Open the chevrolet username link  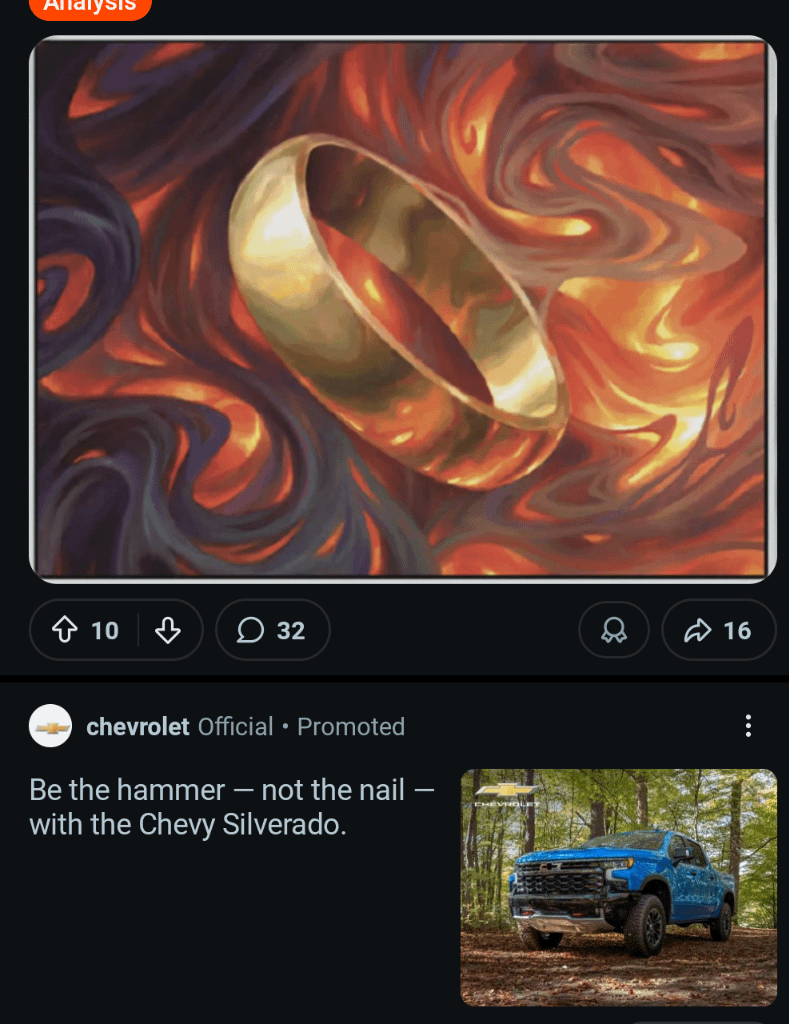tap(138, 726)
